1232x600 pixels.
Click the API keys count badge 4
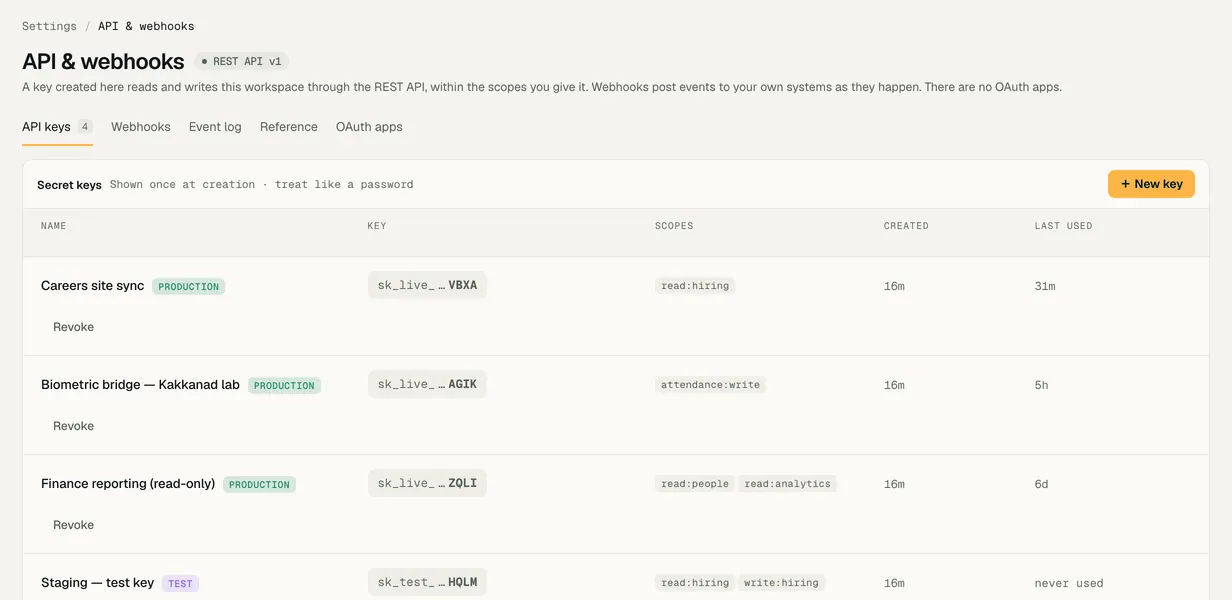[85, 127]
